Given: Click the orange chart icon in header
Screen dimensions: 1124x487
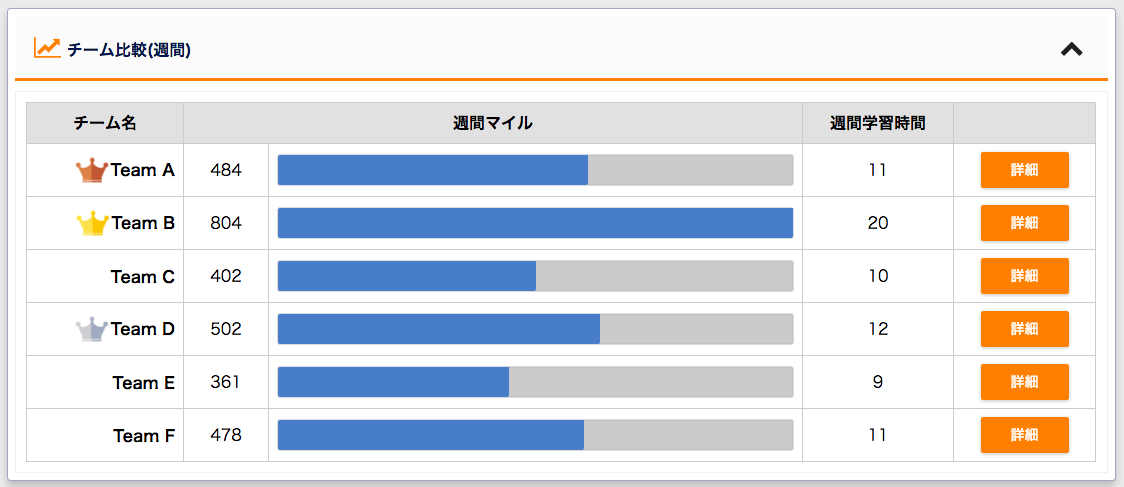Looking at the screenshot, I should coord(47,48).
